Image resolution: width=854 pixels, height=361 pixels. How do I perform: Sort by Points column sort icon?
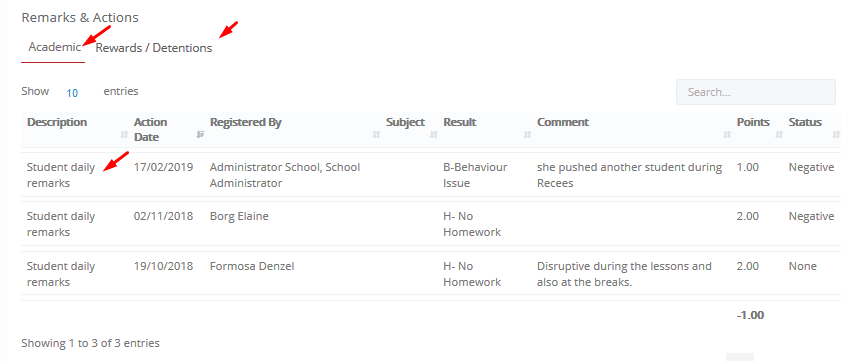click(779, 134)
